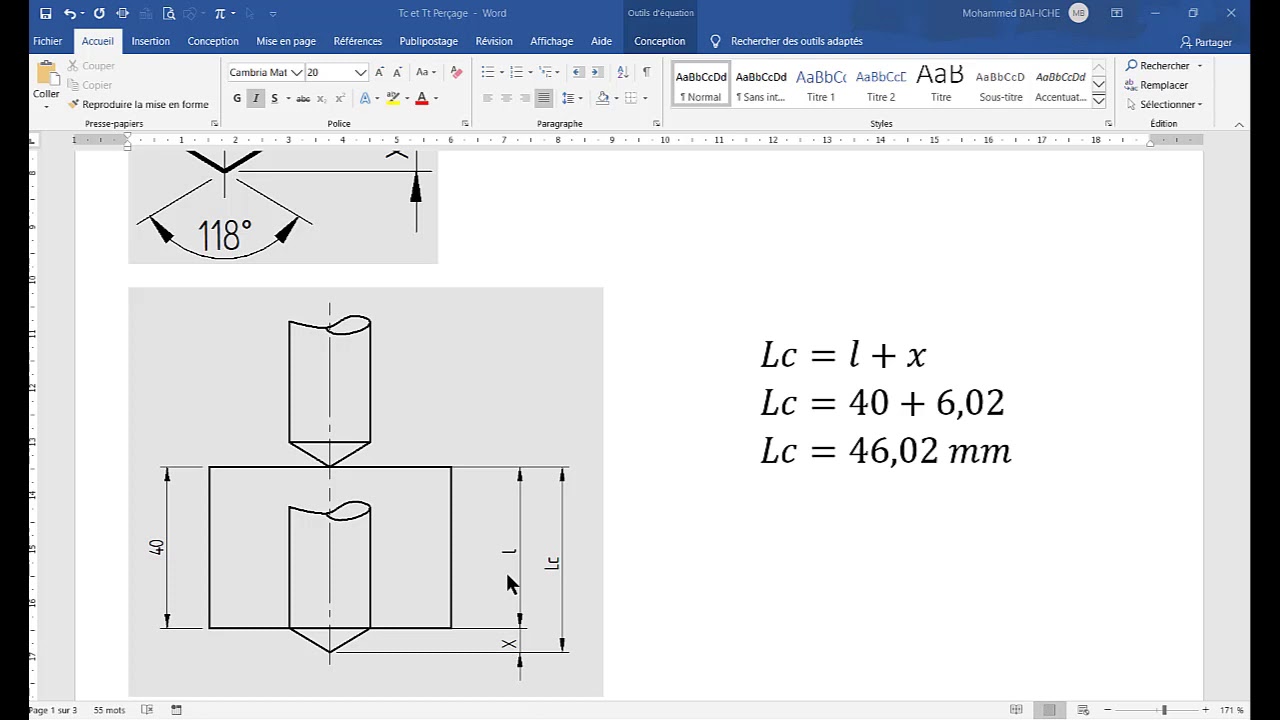The width and height of the screenshot is (1280, 720).
Task: Repeat the last action
Action: [99, 13]
